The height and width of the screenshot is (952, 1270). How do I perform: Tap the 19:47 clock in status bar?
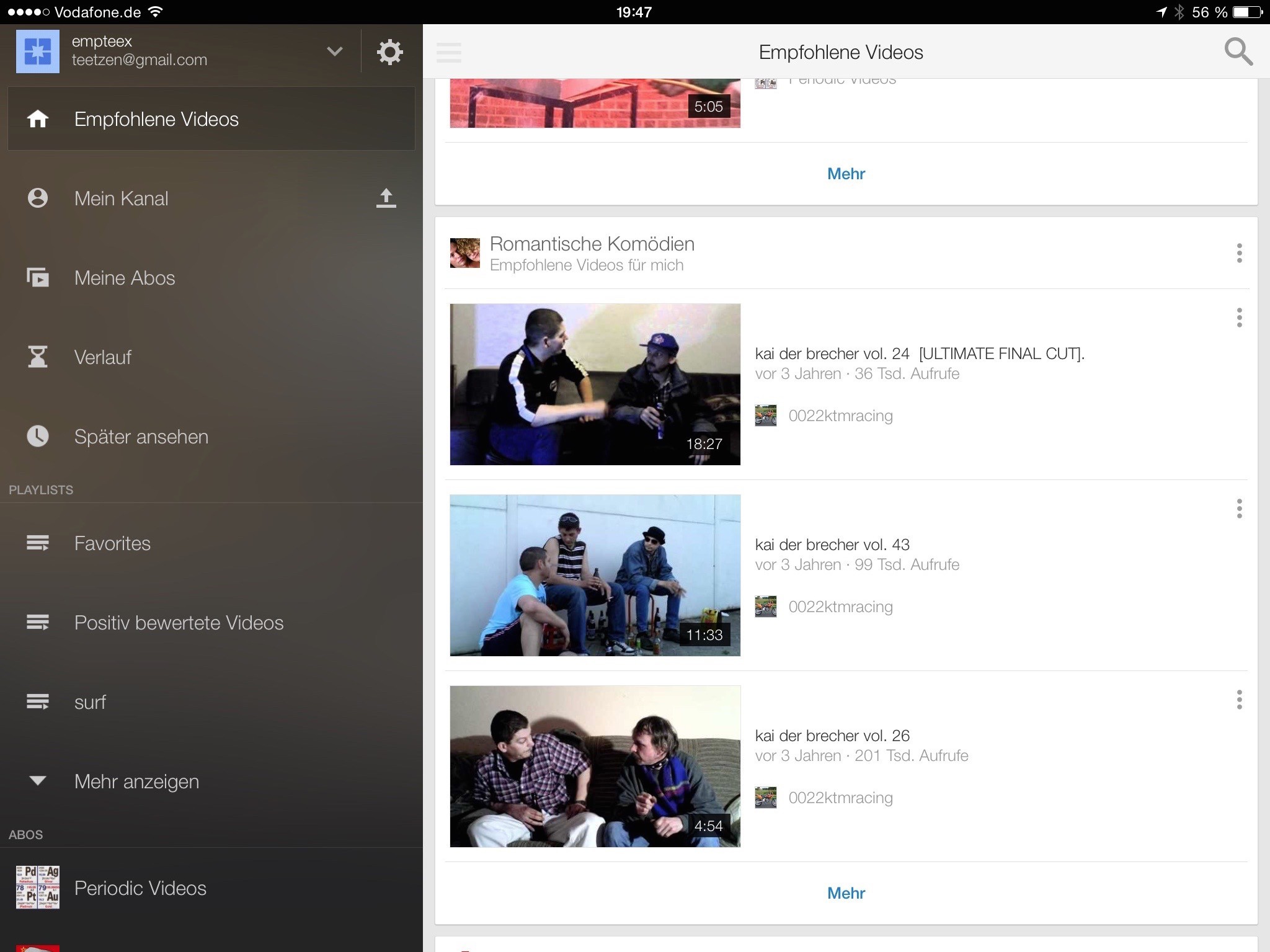[x=634, y=12]
